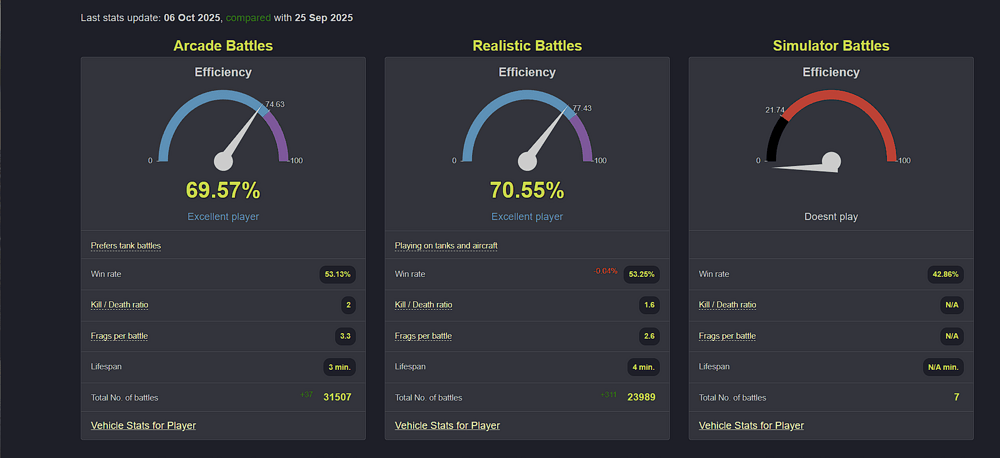The width and height of the screenshot is (1000, 458).
Task: Click Kill / Death ratio label under Realistic Battles
Action: tap(424, 305)
